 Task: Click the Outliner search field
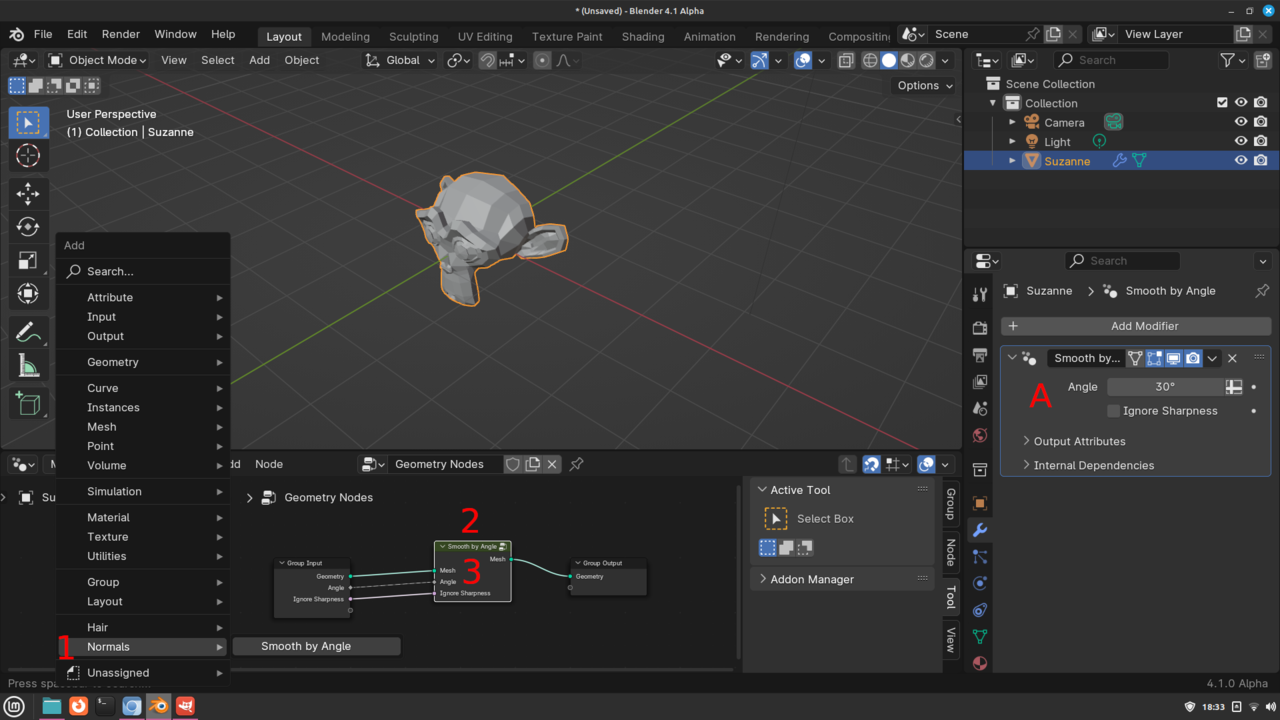(x=1111, y=60)
